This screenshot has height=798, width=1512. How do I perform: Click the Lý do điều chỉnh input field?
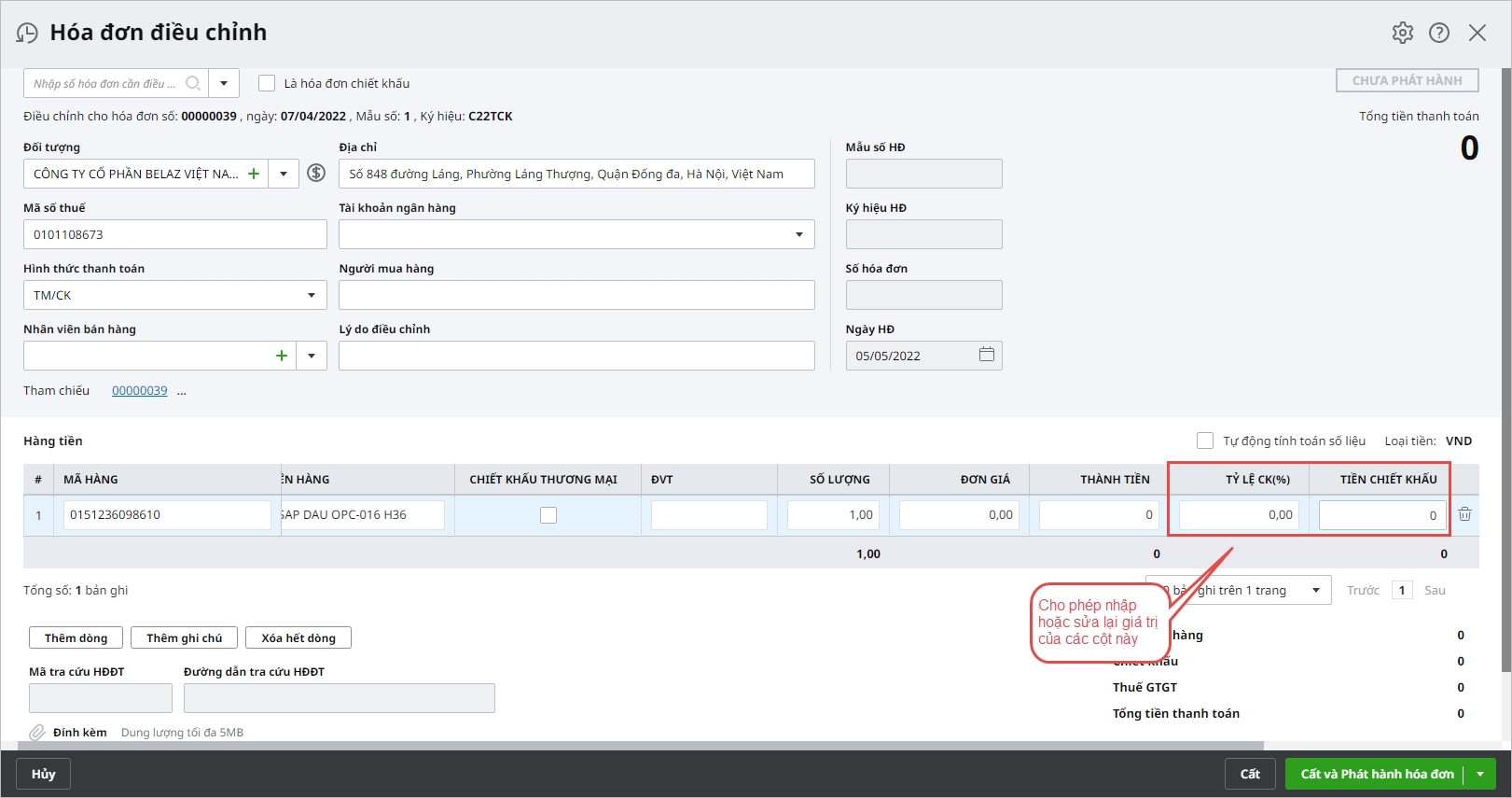click(576, 356)
